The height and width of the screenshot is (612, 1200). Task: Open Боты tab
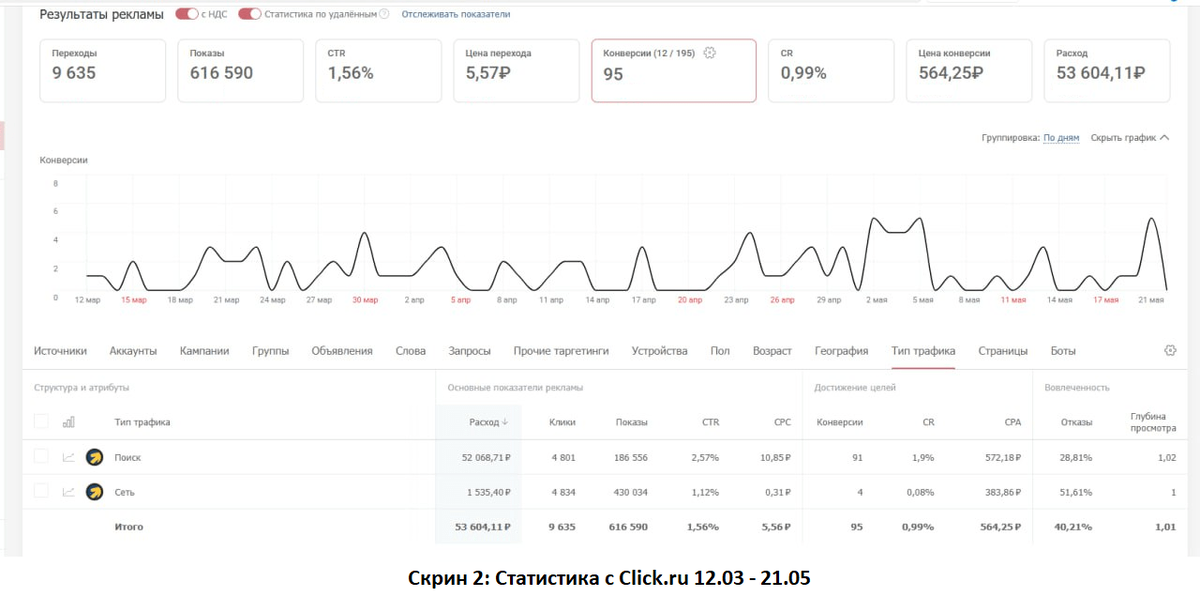(1063, 351)
